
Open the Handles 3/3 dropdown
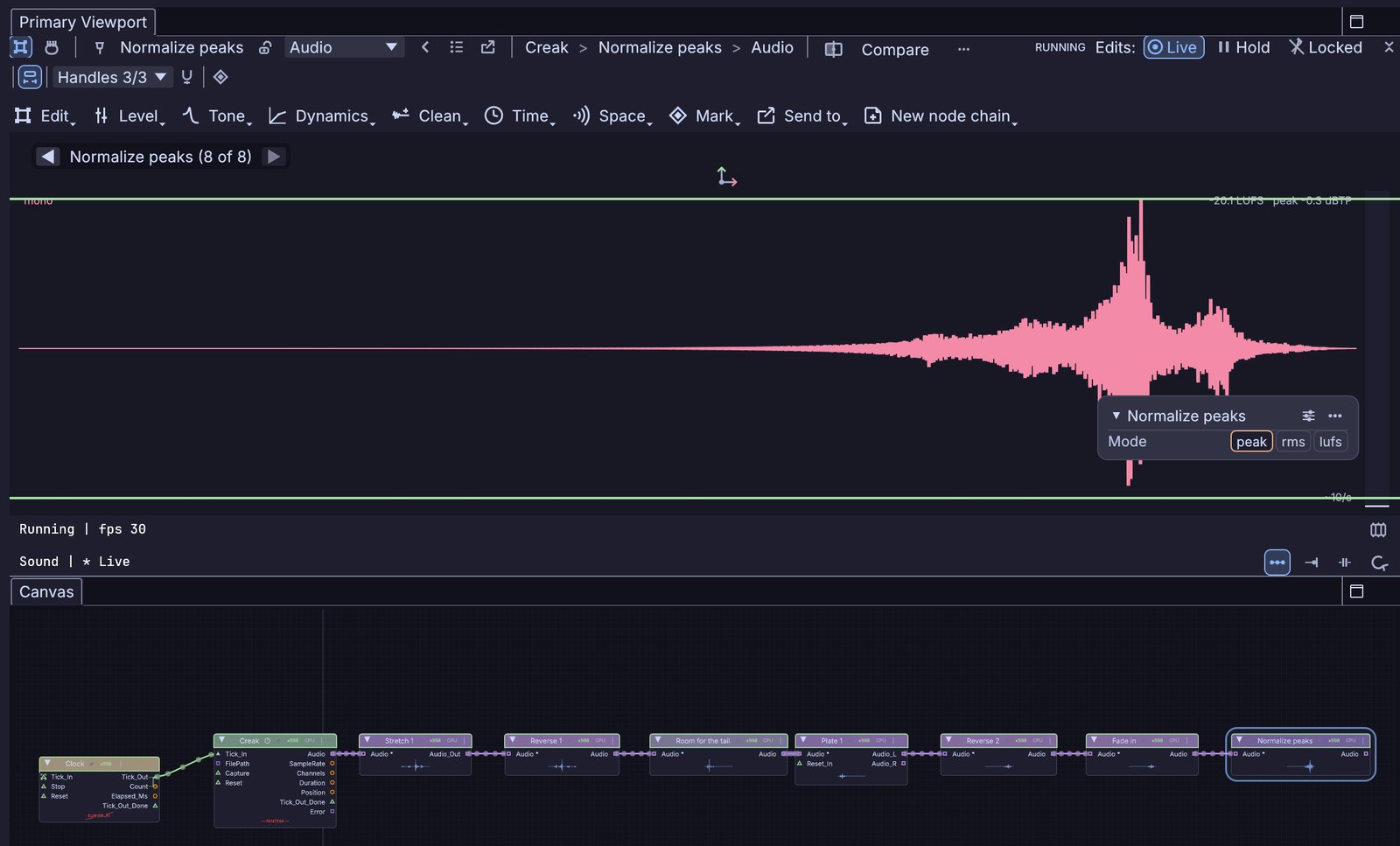point(111,77)
